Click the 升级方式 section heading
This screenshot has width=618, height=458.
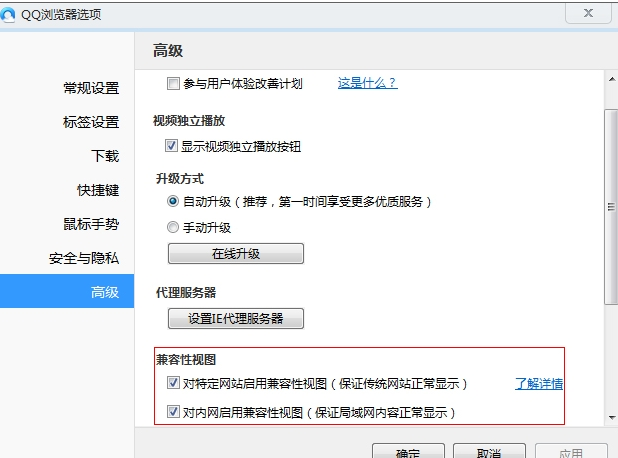pyautogui.click(x=180, y=179)
